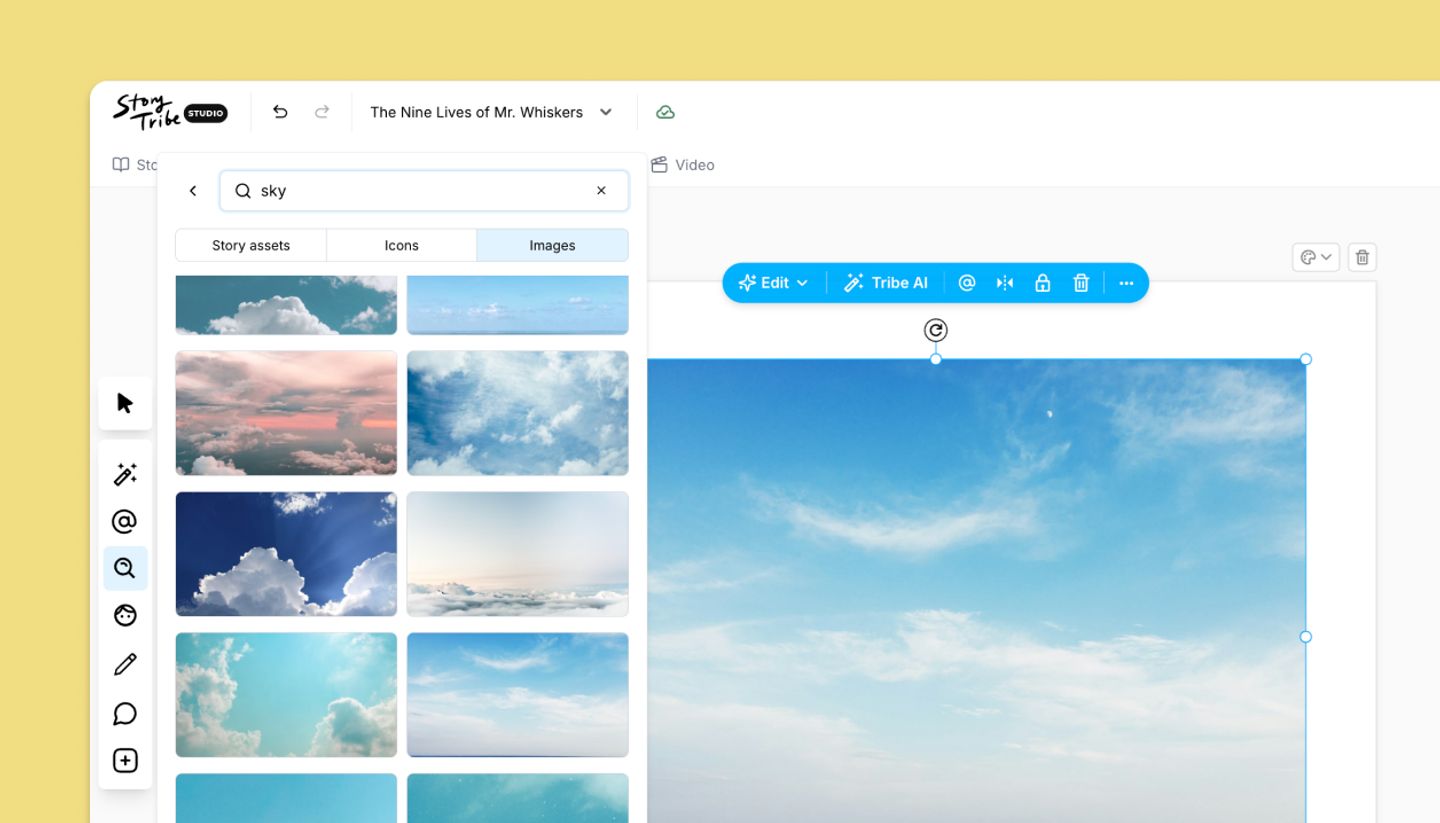Open the Video tab
This screenshot has height=823, width=1440.
coord(683,165)
